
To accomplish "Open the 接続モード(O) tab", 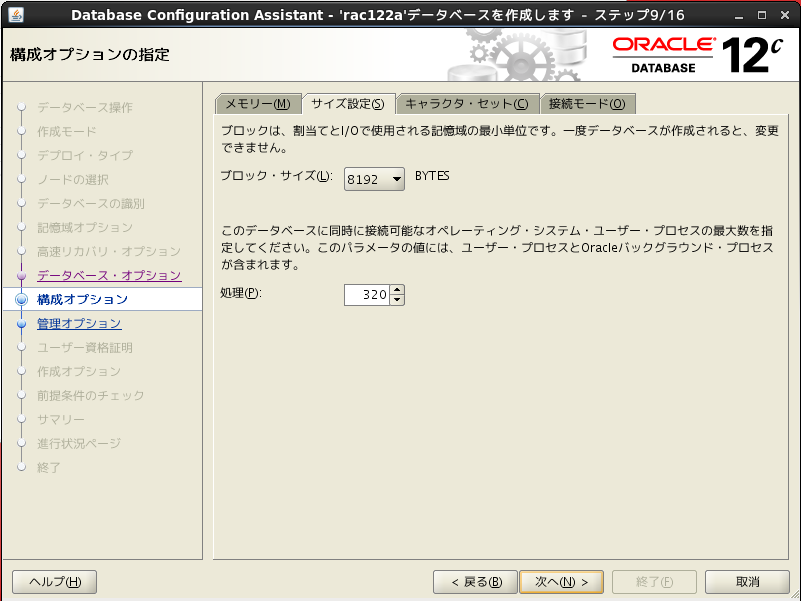I will point(587,104).
